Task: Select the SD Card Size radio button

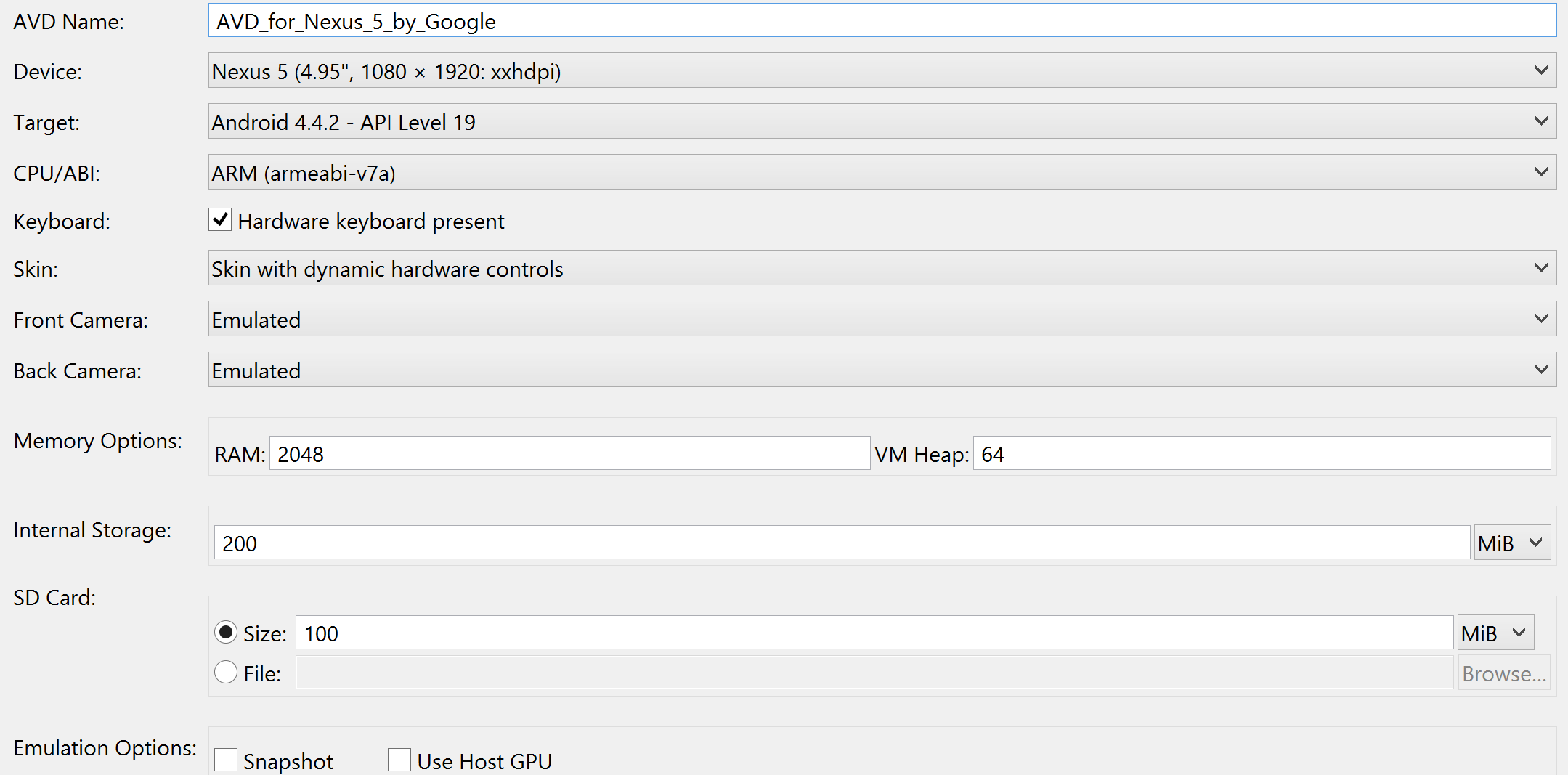Action: pos(226,633)
